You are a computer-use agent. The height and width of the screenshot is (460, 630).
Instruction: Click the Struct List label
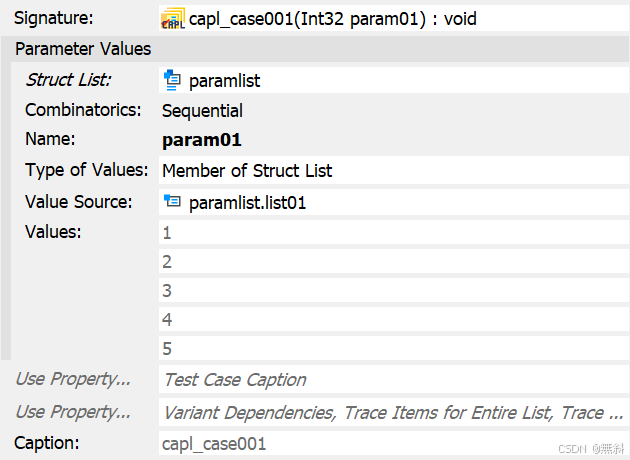pos(68,80)
